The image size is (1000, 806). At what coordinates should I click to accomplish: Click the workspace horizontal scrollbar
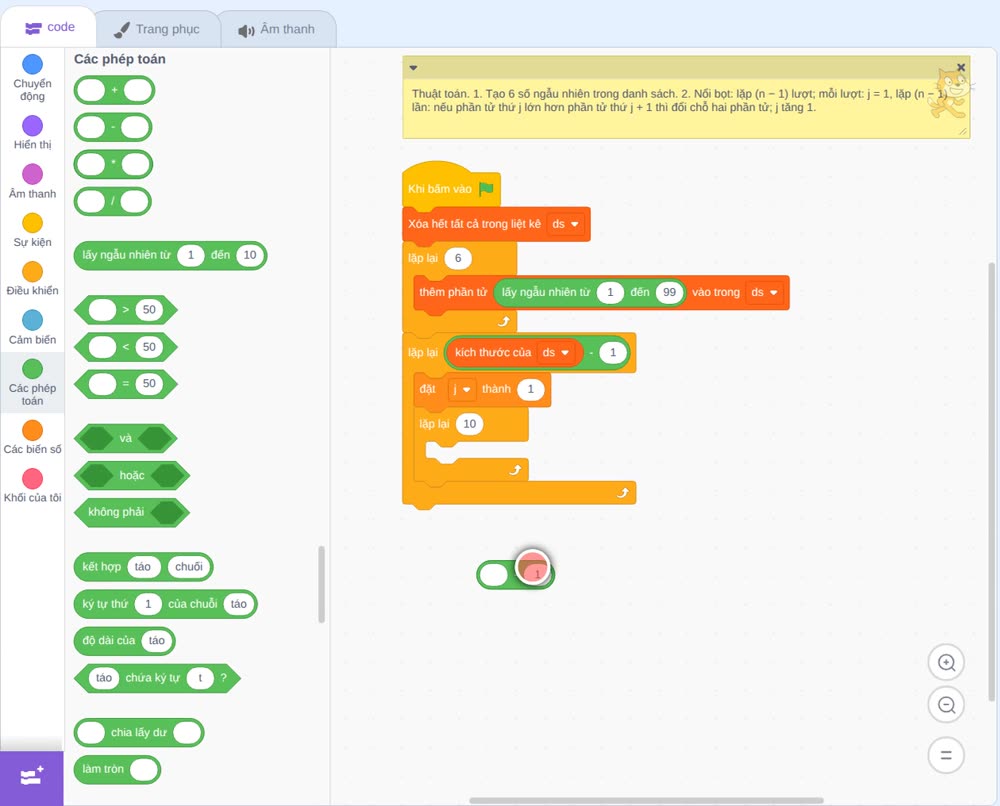[x=646, y=800]
